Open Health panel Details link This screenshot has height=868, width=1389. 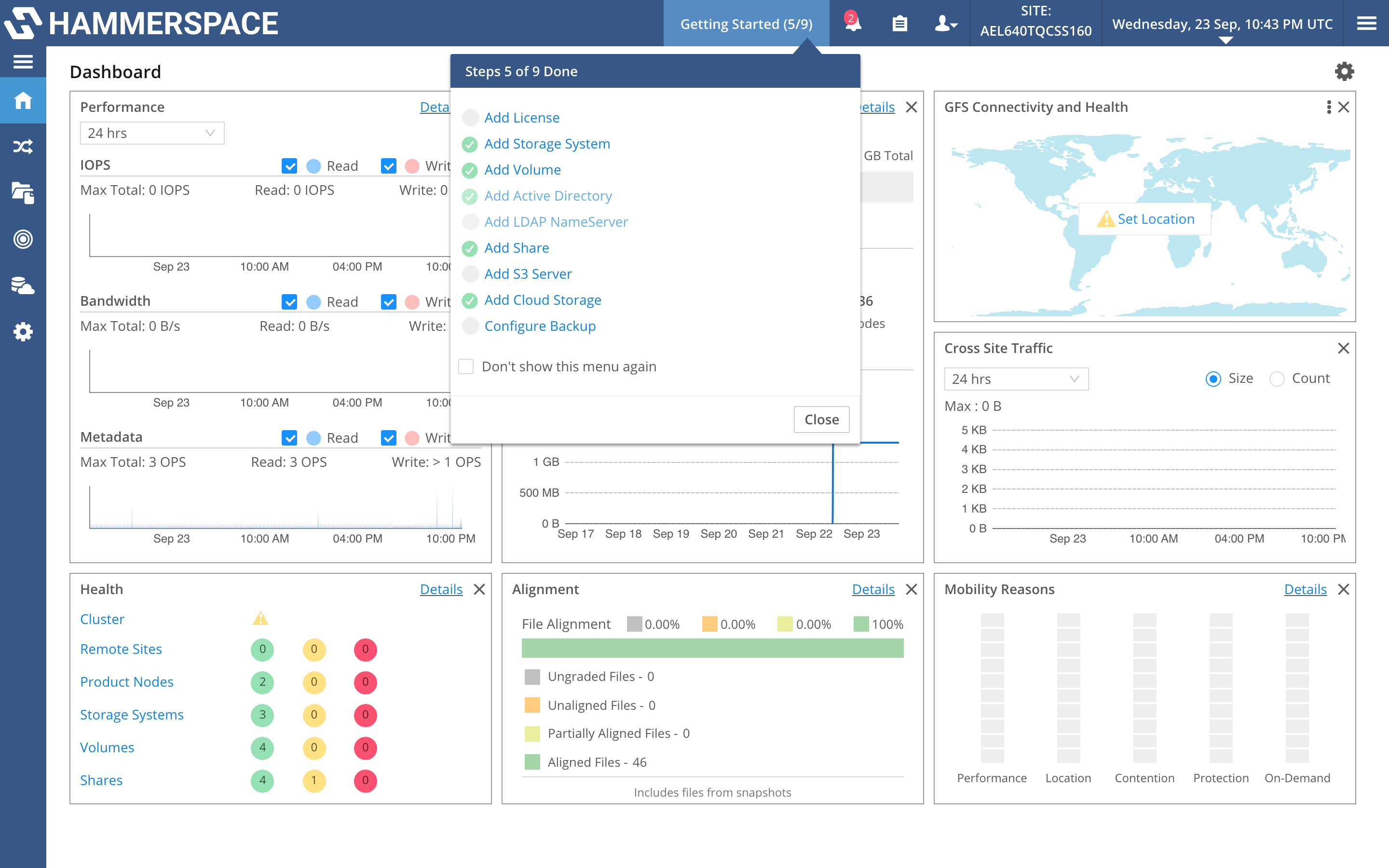(x=441, y=590)
